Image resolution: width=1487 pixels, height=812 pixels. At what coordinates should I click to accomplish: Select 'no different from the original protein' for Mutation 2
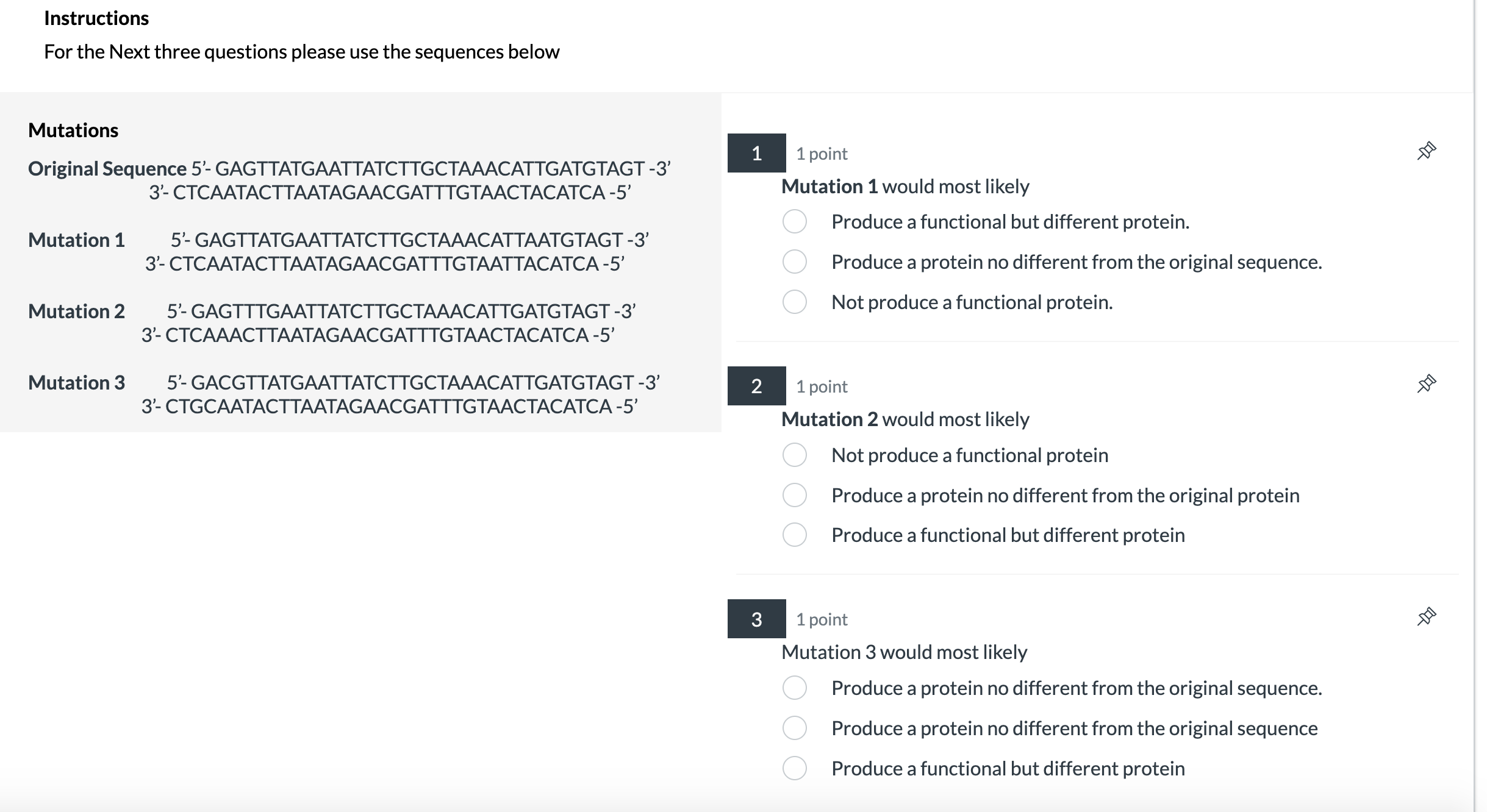pos(795,495)
